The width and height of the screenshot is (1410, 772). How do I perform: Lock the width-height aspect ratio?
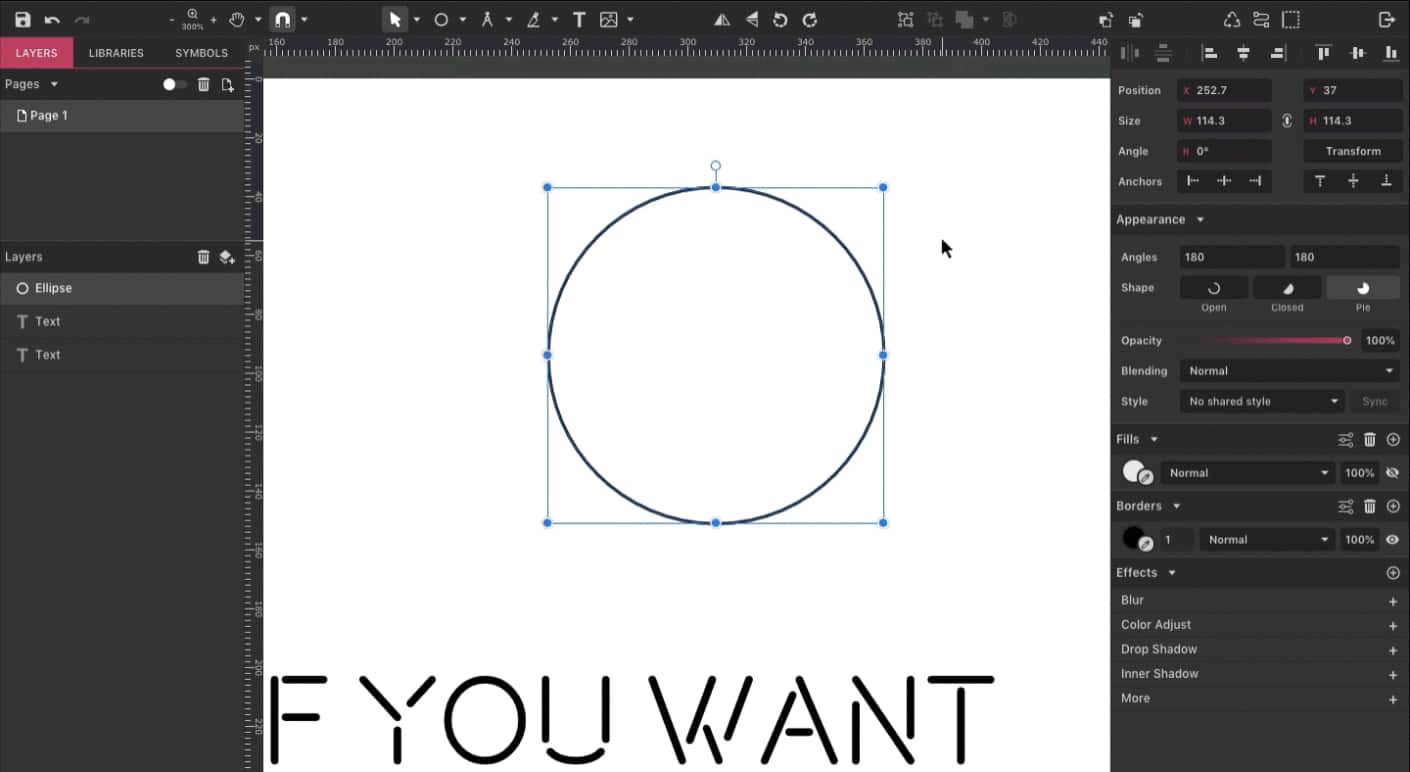click(1289, 120)
